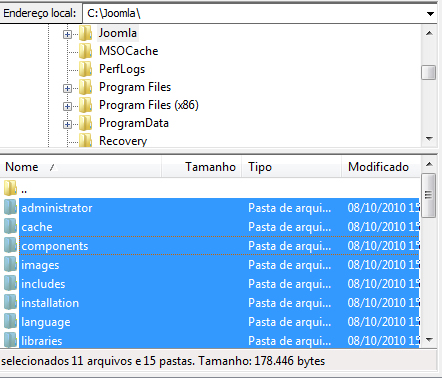Click the file list scrollbar thumb
This screenshot has height=378, width=442.
tap(429, 195)
